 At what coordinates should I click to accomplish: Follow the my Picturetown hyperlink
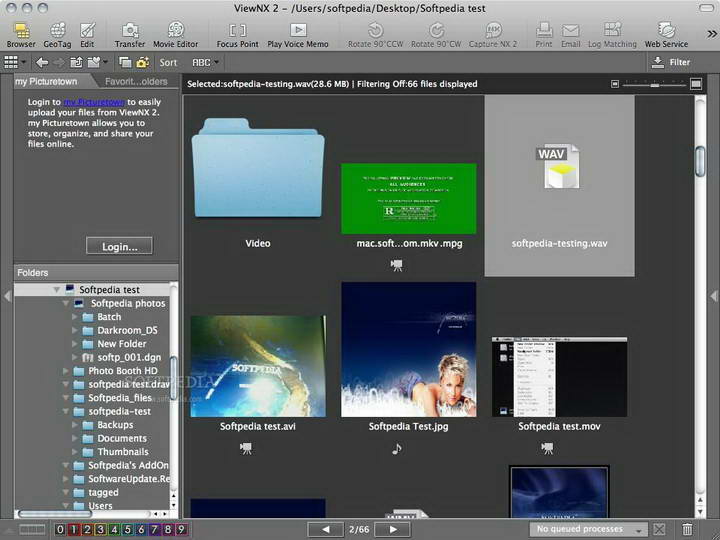click(94, 102)
